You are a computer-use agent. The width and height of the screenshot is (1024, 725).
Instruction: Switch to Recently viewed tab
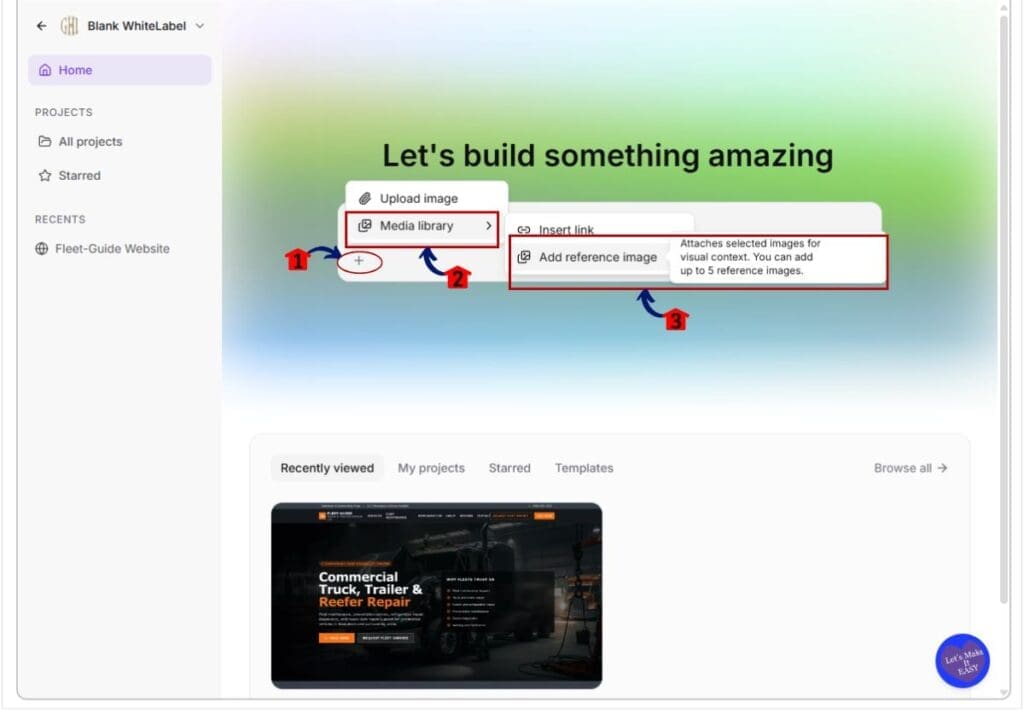(x=327, y=468)
